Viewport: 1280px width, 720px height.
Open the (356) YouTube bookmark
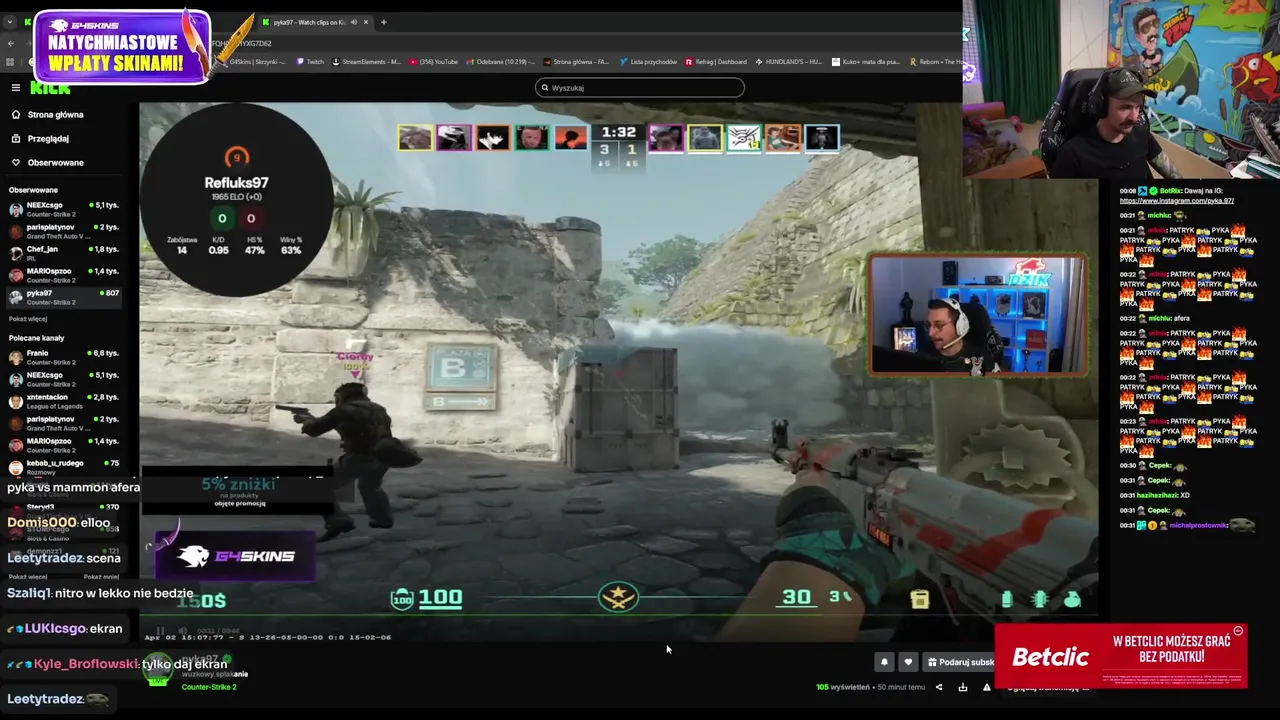(433, 62)
